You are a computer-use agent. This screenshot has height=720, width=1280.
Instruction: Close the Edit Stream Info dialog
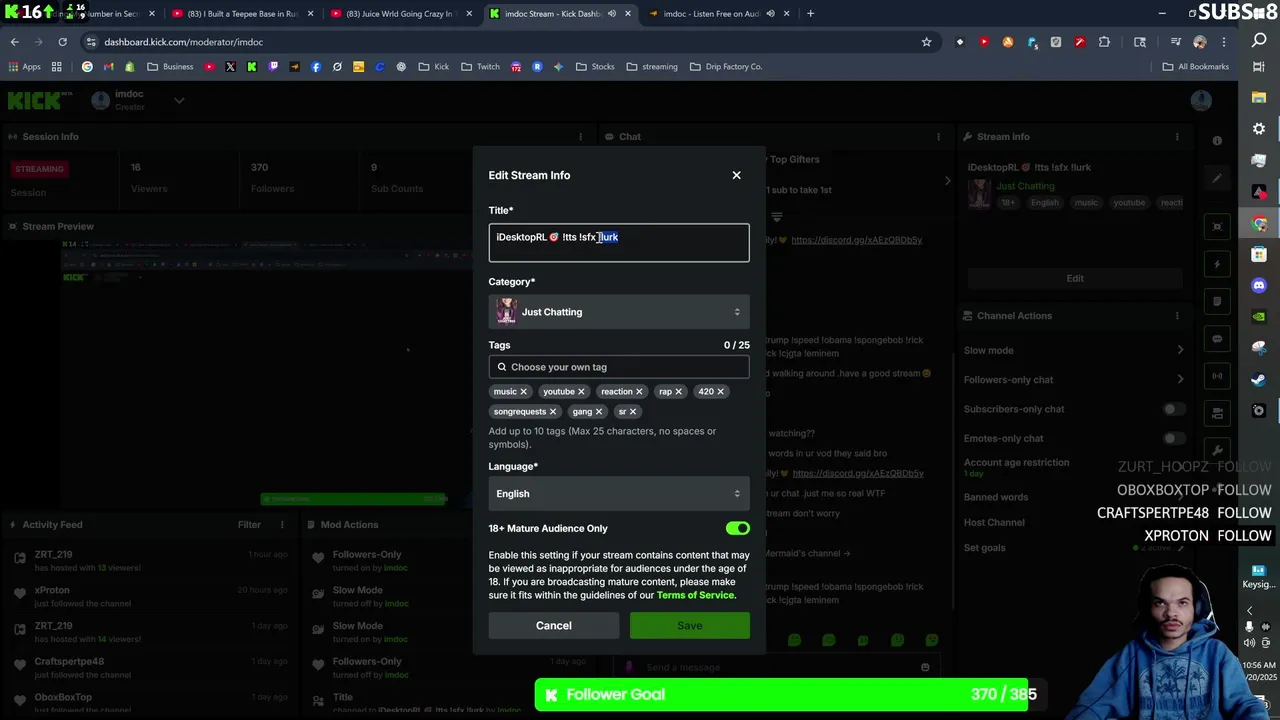click(736, 175)
